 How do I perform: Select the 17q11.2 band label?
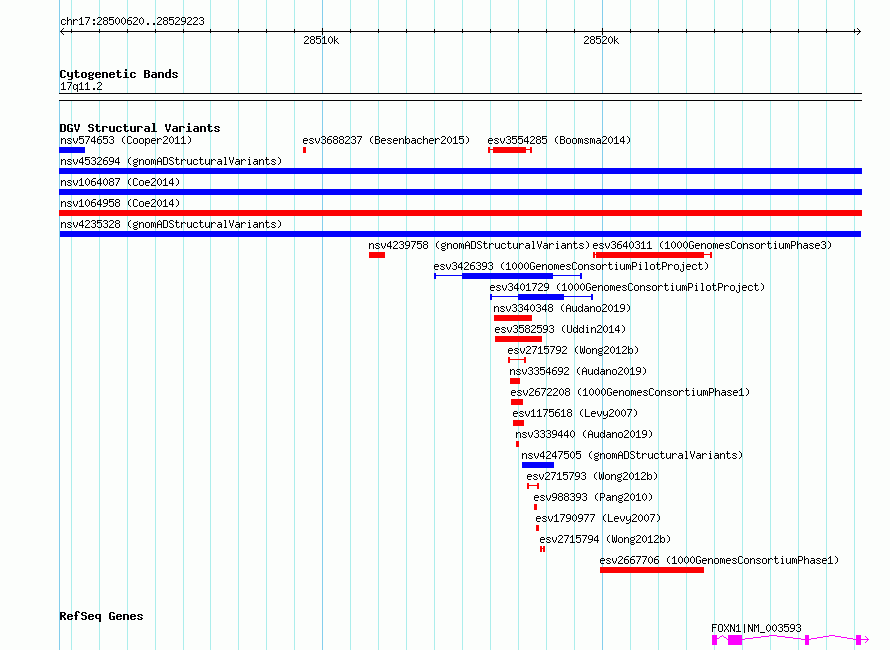point(81,86)
